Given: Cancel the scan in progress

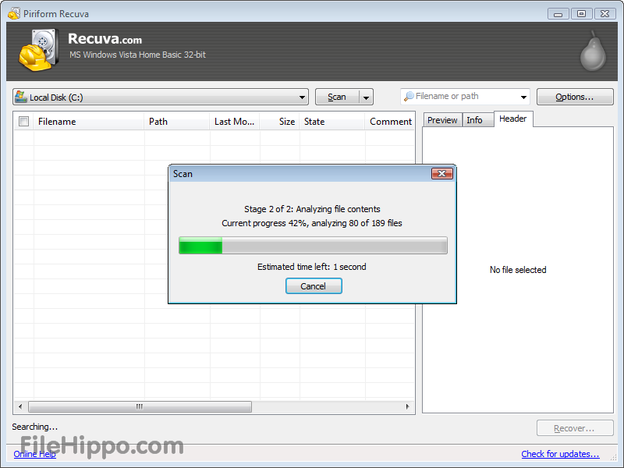Looking at the screenshot, I should point(313,286).
